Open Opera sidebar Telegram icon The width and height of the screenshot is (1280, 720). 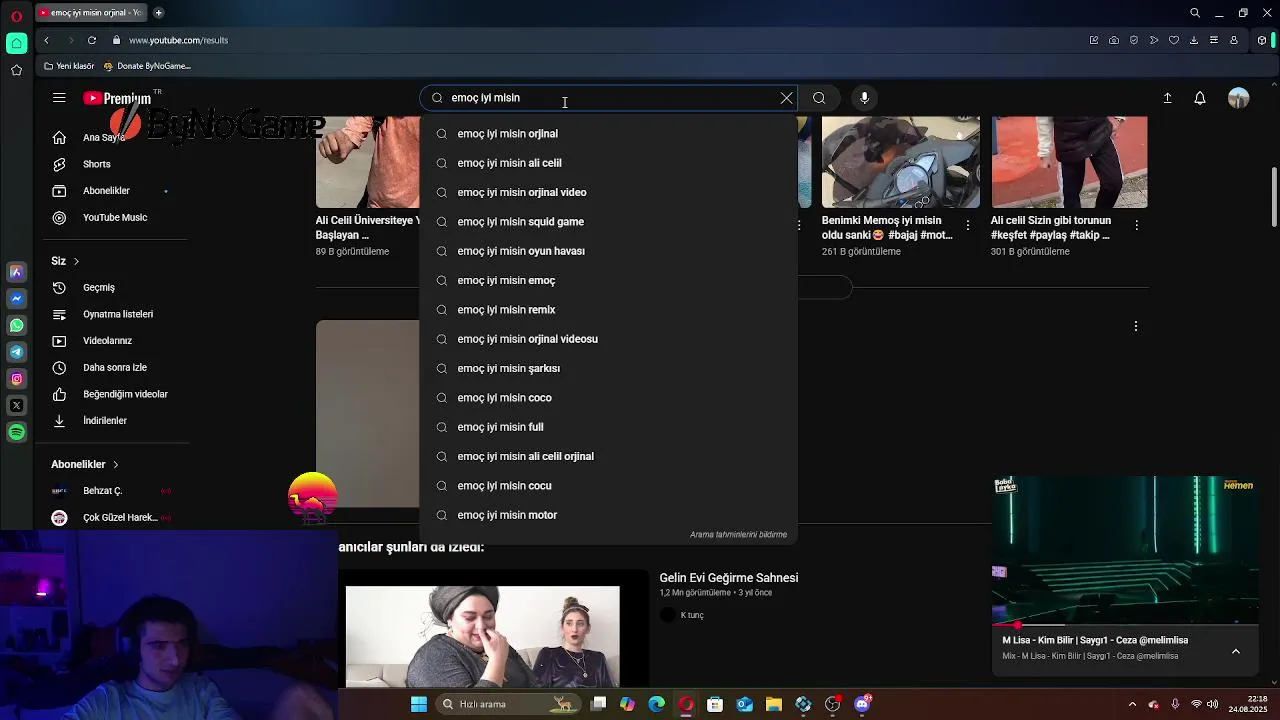[16, 352]
